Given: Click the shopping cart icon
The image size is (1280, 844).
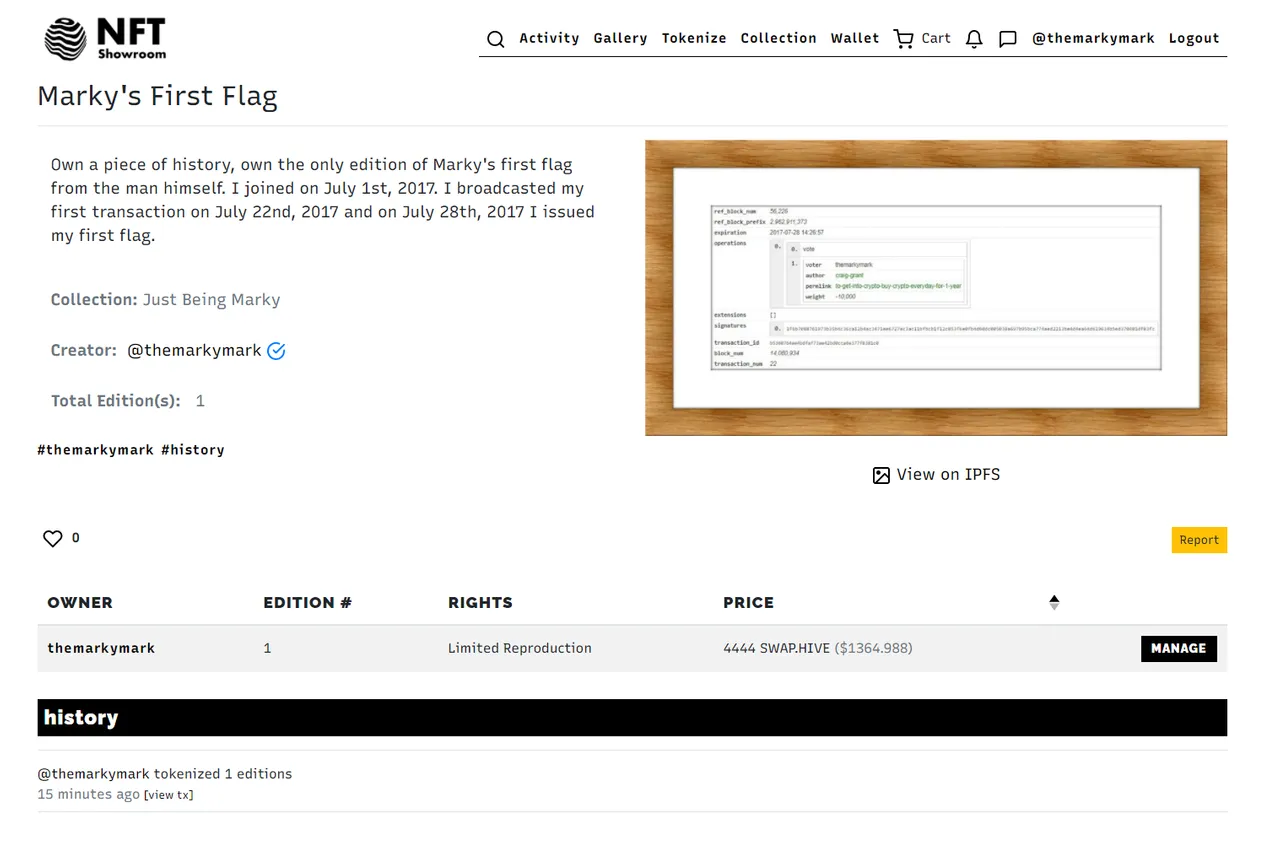Looking at the screenshot, I should click(904, 38).
